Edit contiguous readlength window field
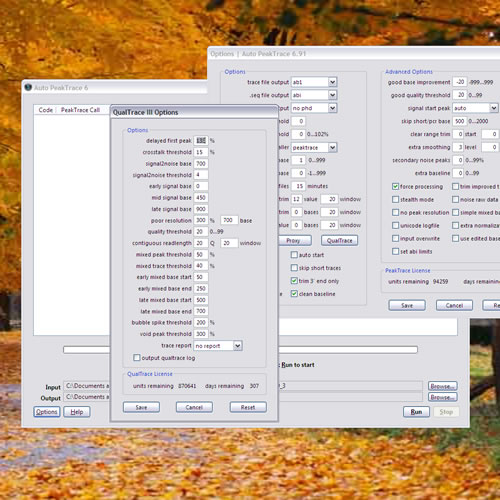The height and width of the screenshot is (500, 500). coord(229,243)
